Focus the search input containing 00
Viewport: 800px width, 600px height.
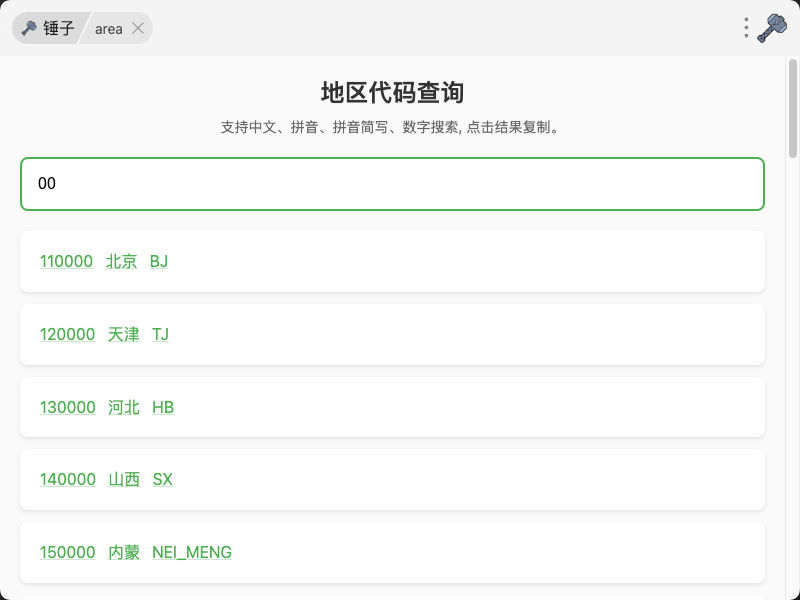[392, 184]
